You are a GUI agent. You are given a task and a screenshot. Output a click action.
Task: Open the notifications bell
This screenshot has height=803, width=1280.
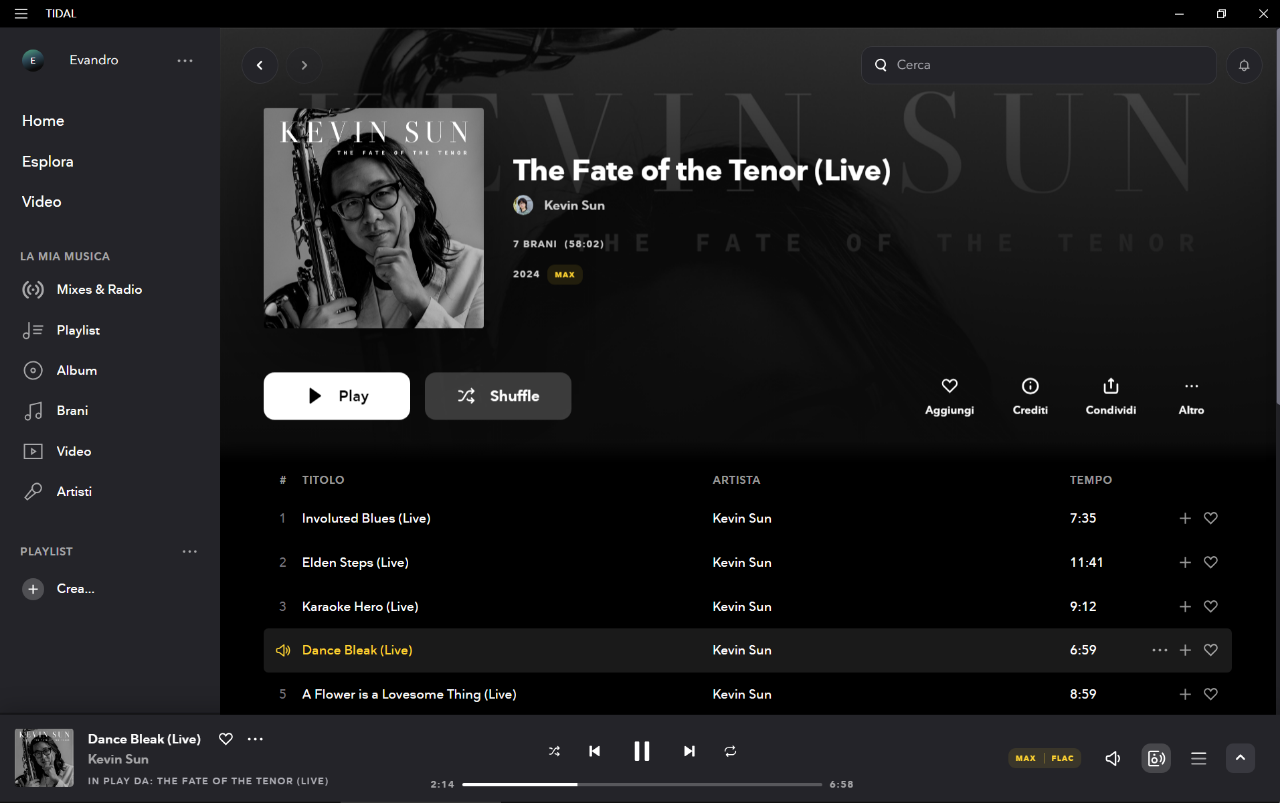pyautogui.click(x=1244, y=65)
